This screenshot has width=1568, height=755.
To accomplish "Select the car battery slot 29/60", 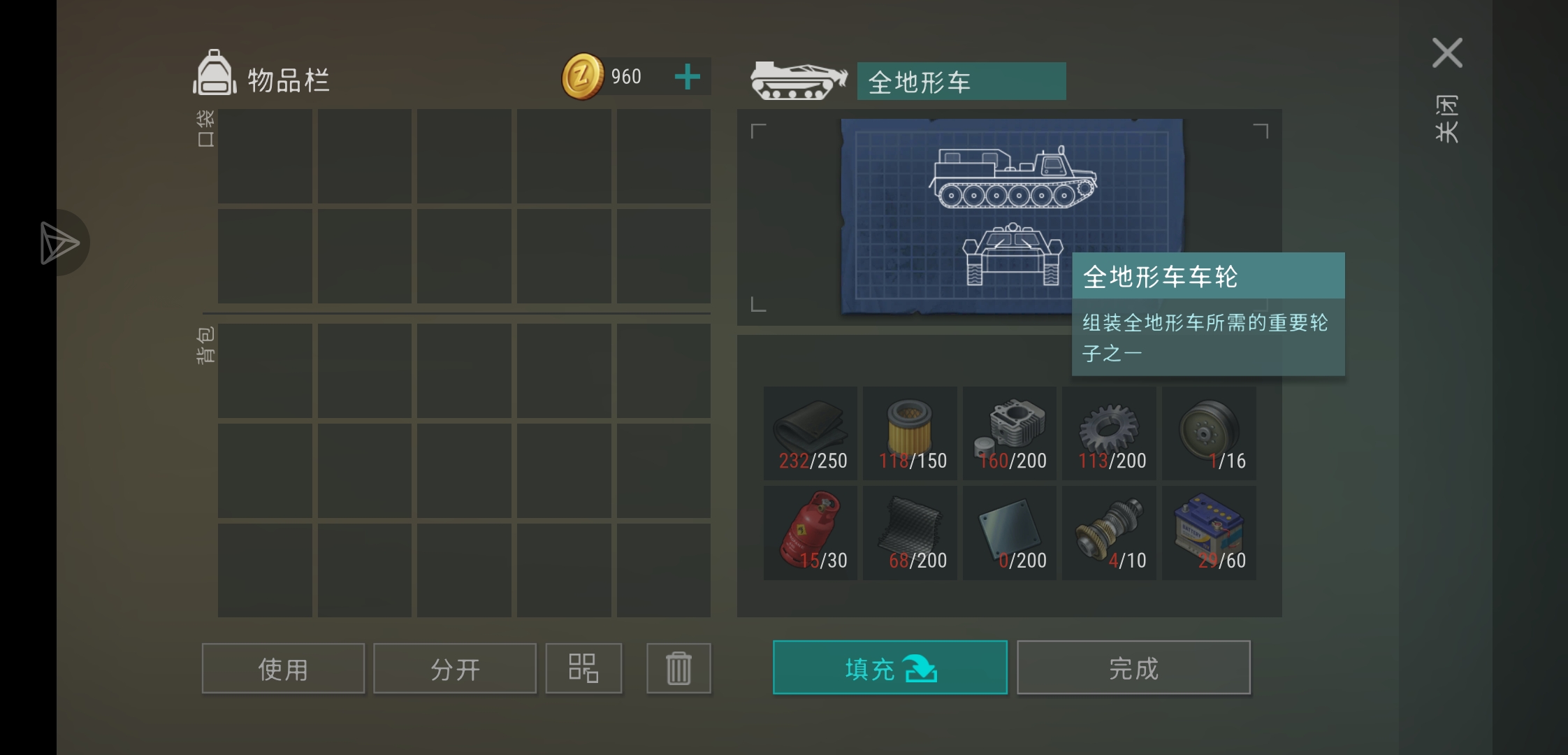I will tap(1209, 533).
